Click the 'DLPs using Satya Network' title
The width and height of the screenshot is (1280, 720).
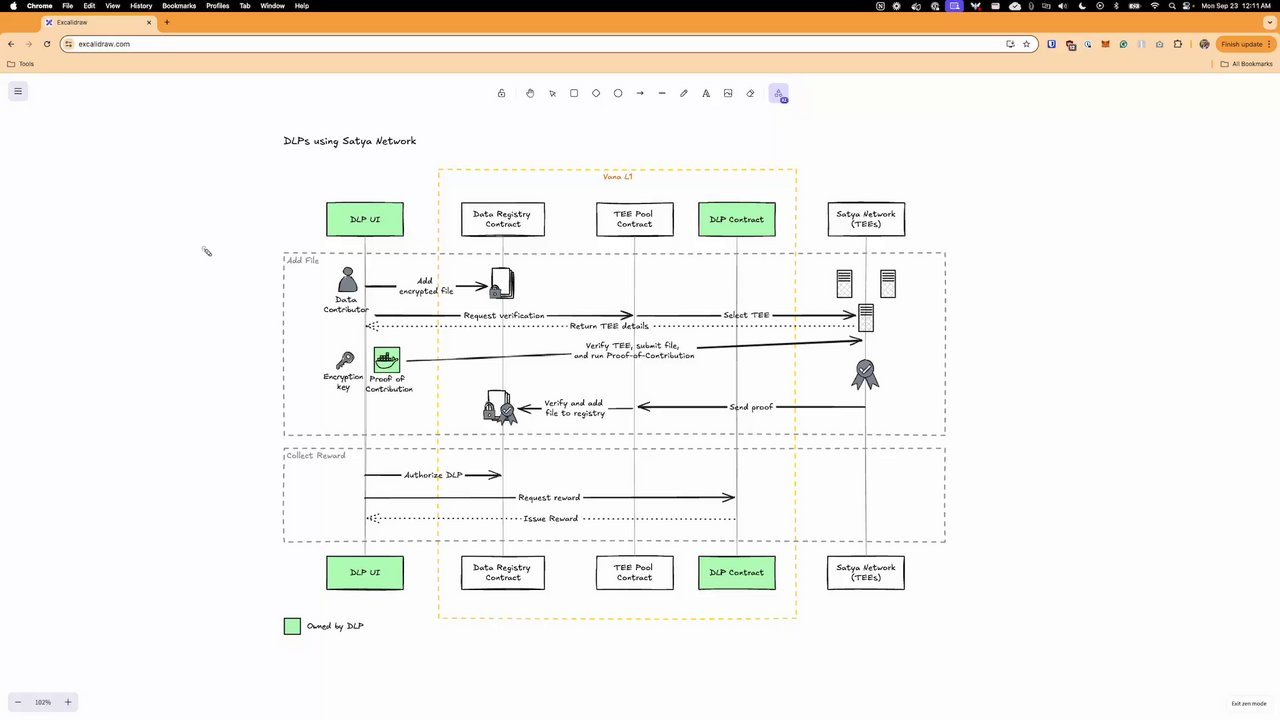[x=350, y=141]
